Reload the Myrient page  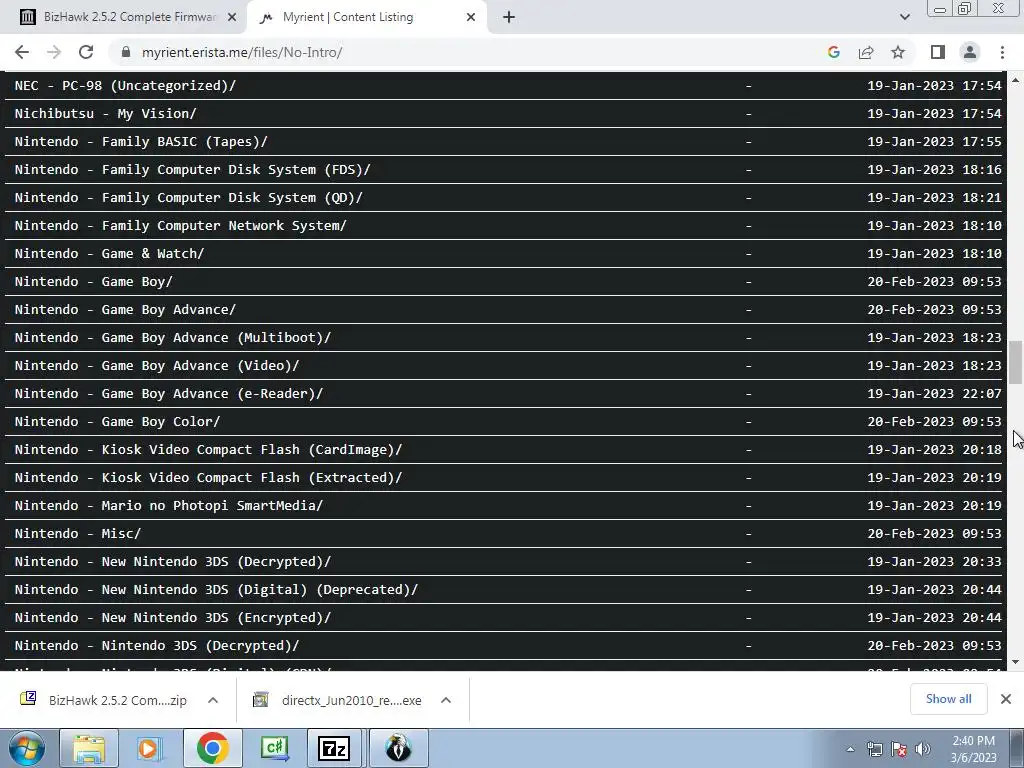click(x=86, y=52)
